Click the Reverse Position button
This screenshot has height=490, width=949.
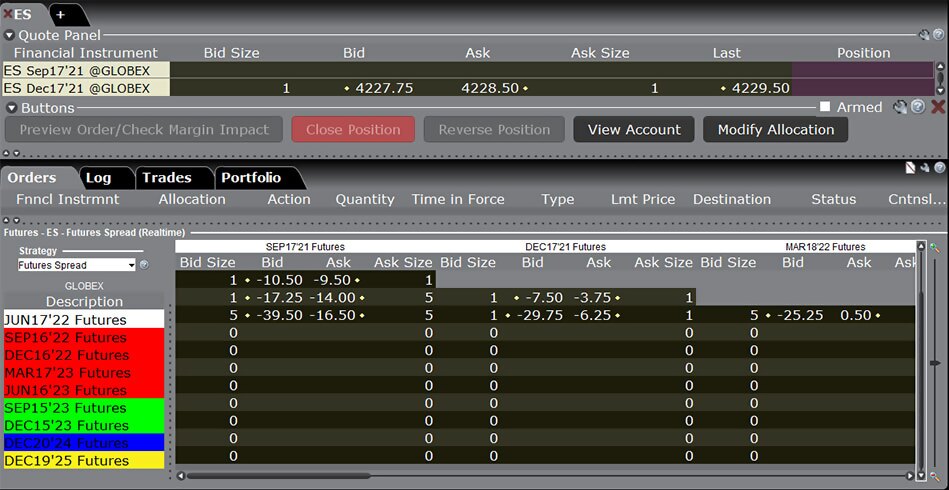click(494, 129)
